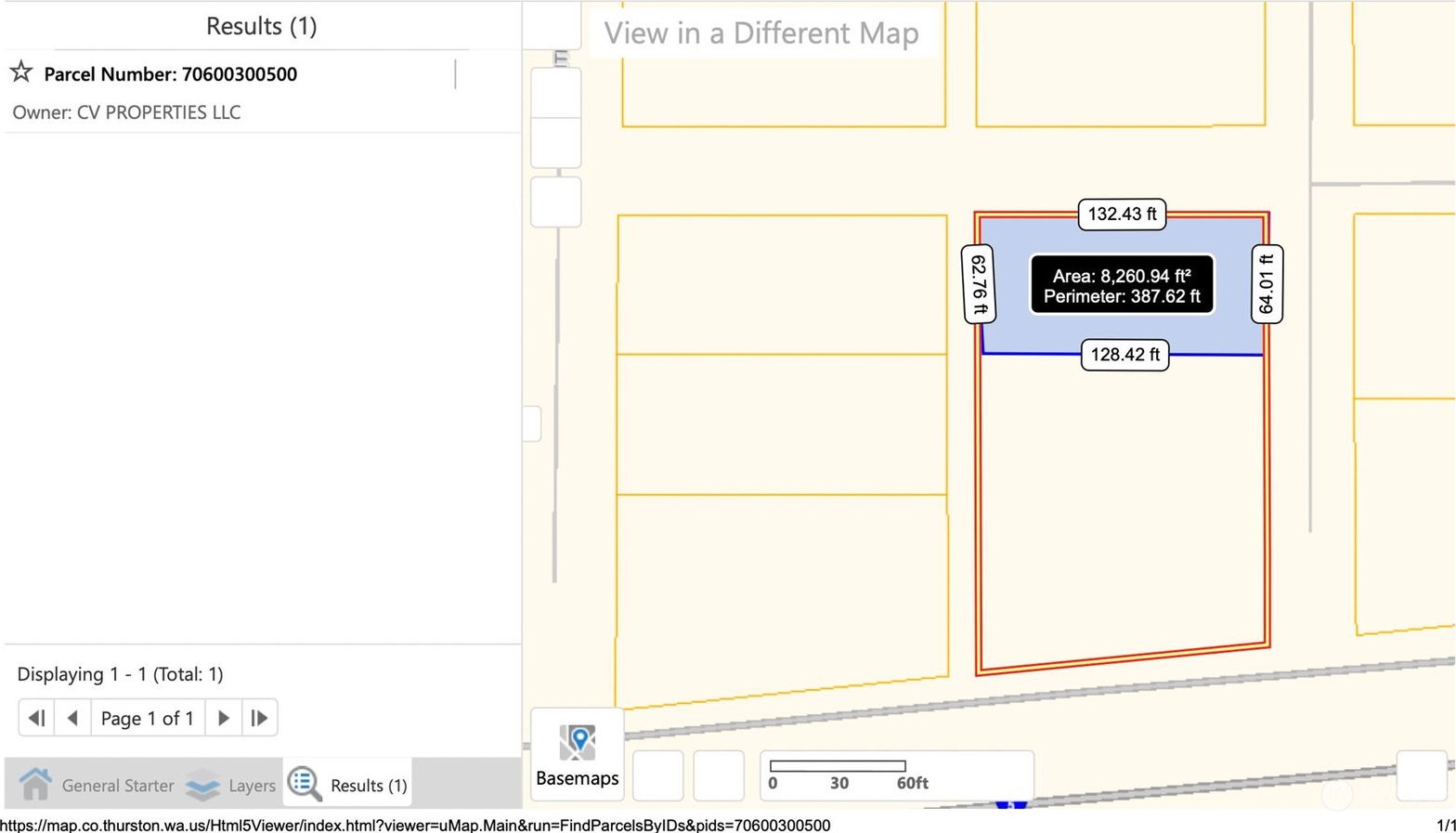Go to last results page
The width and height of the screenshot is (1456, 833).
tap(260, 718)
